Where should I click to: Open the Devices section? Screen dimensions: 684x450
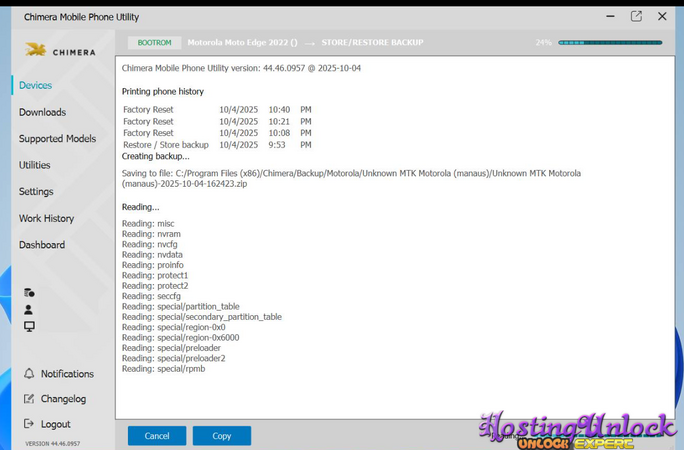(35, 86)
